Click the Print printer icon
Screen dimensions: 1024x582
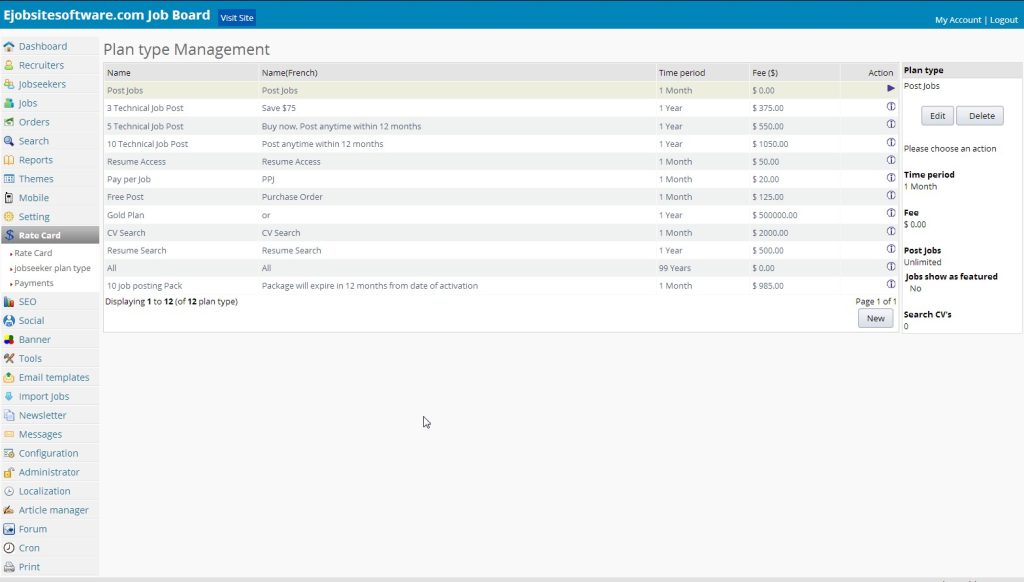coord(8,567)
